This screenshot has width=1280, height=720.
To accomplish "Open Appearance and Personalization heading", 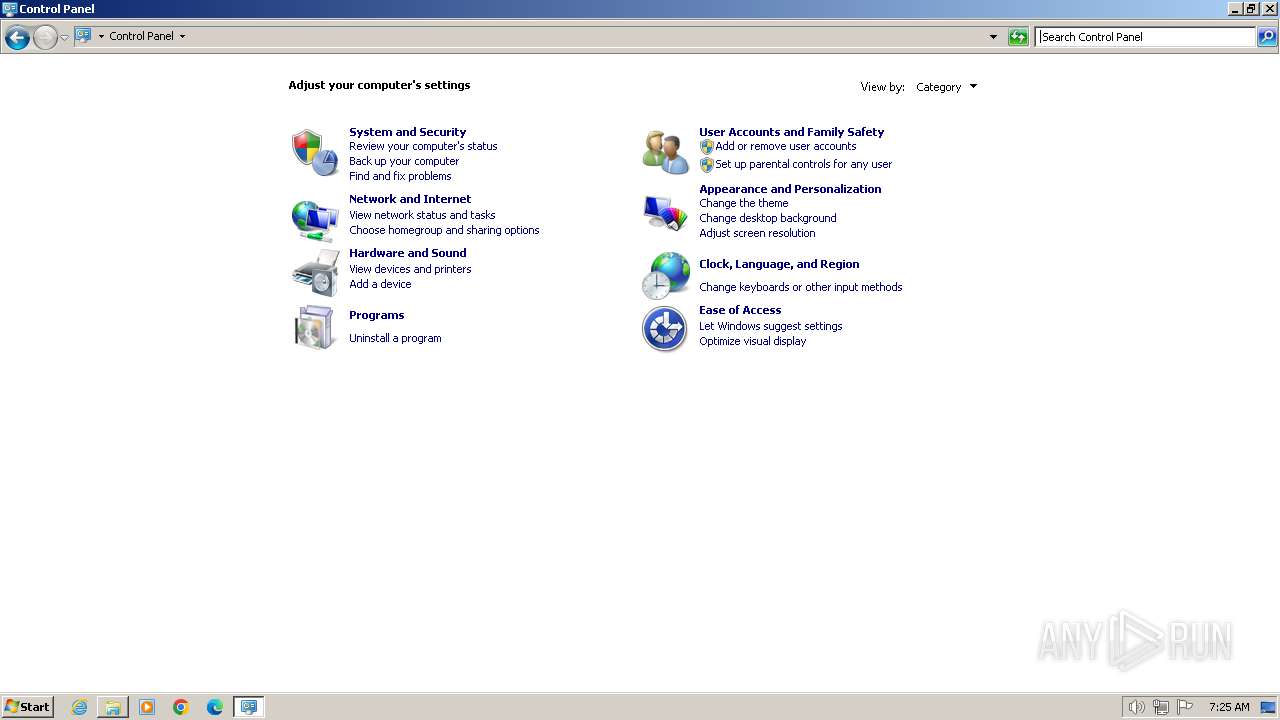I will coord(790,189).
